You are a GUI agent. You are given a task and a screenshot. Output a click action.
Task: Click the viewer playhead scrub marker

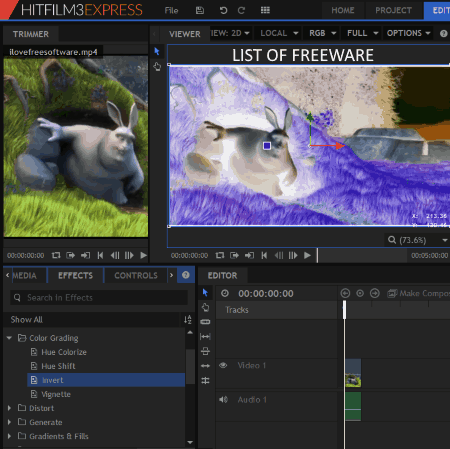(317, 255)
